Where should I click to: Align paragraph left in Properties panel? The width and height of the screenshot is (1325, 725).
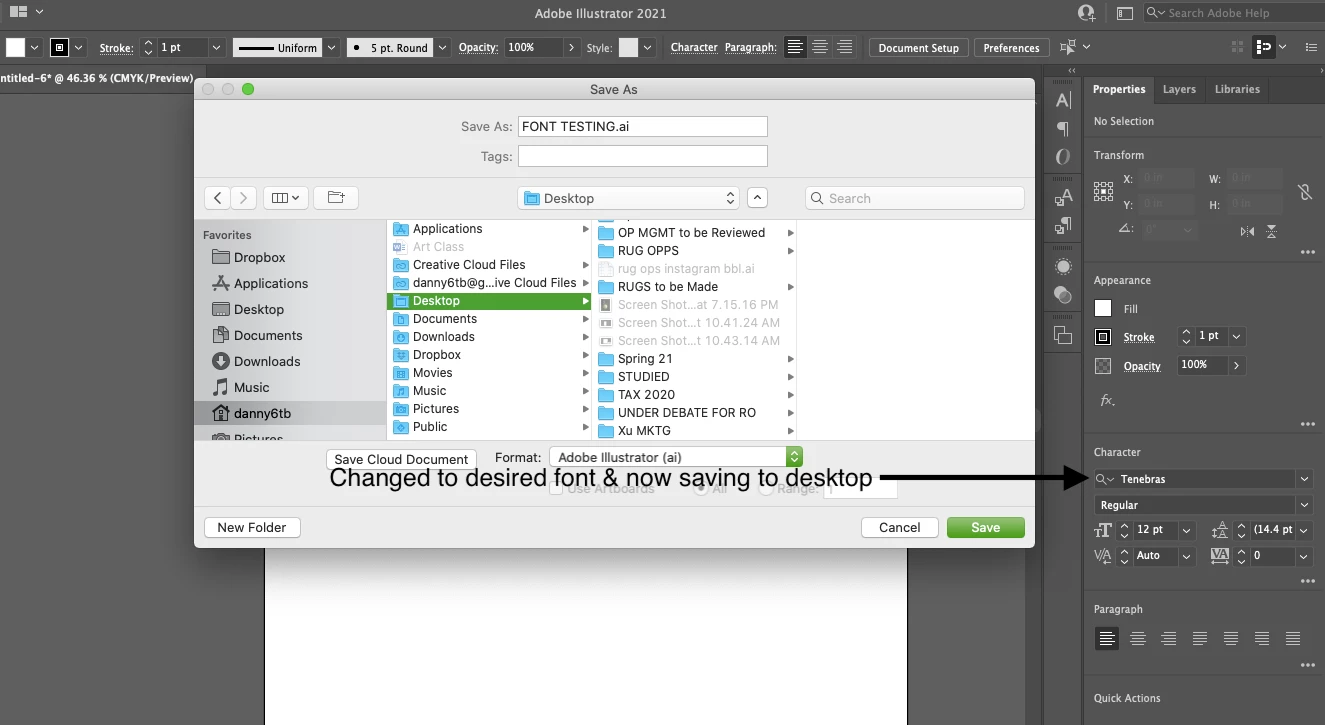click(x=1106, y=638)
